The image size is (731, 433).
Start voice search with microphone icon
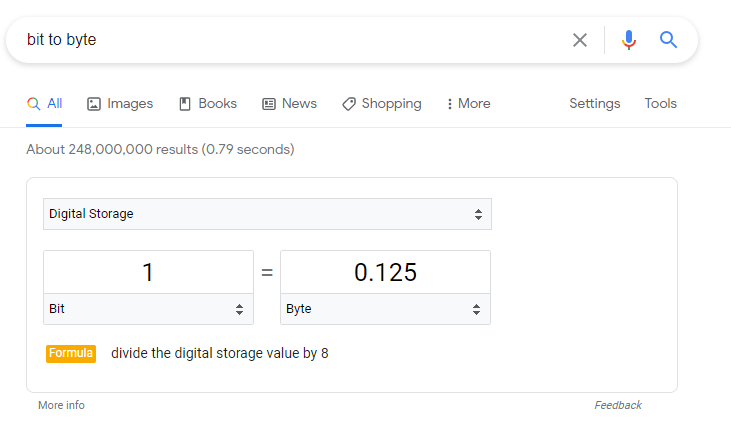click(x=628, y=40)
